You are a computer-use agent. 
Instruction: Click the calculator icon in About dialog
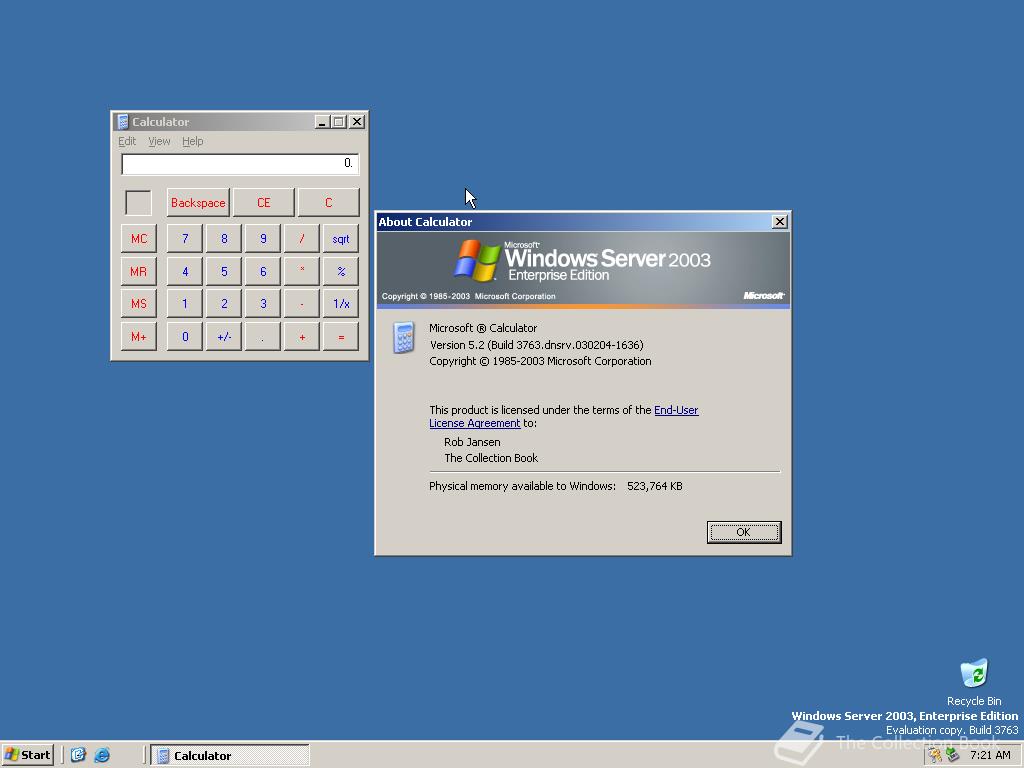404,338
